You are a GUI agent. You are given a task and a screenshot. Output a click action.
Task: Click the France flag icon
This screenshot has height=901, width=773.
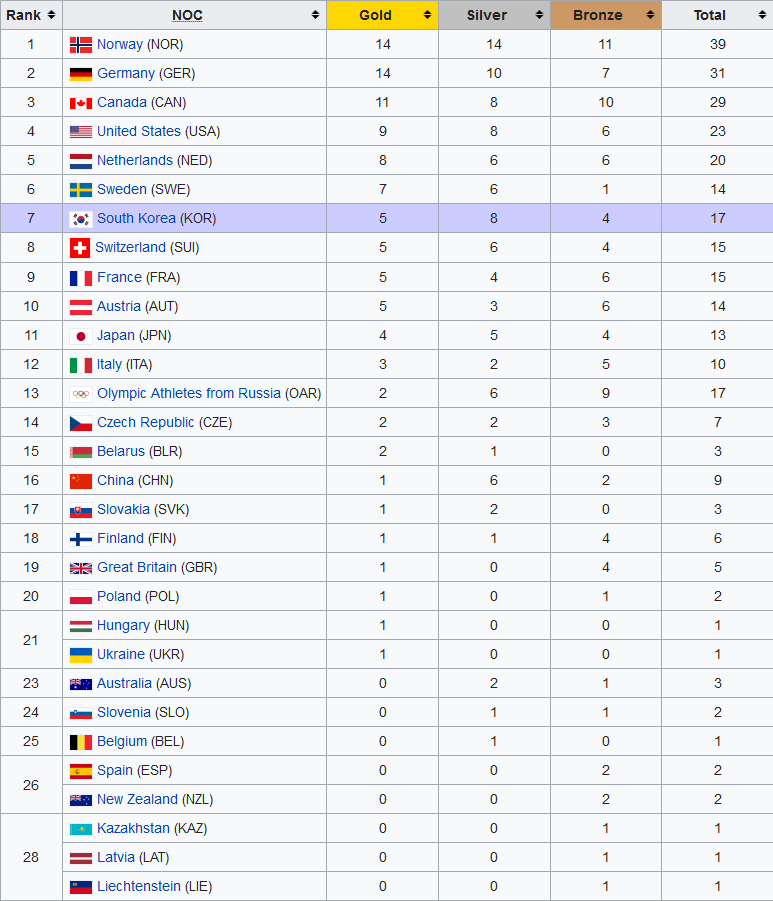[80, 279]
